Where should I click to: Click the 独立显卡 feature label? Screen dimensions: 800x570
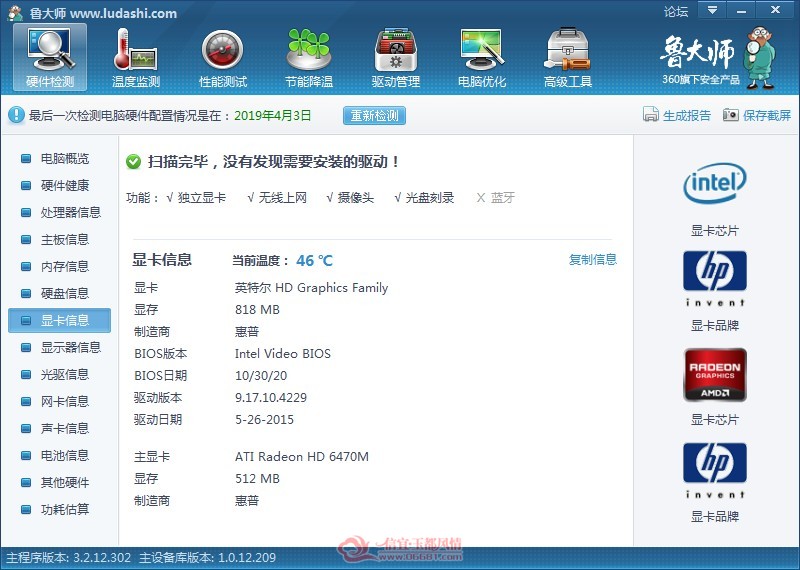pyautogui.click(x=202, y=198)
